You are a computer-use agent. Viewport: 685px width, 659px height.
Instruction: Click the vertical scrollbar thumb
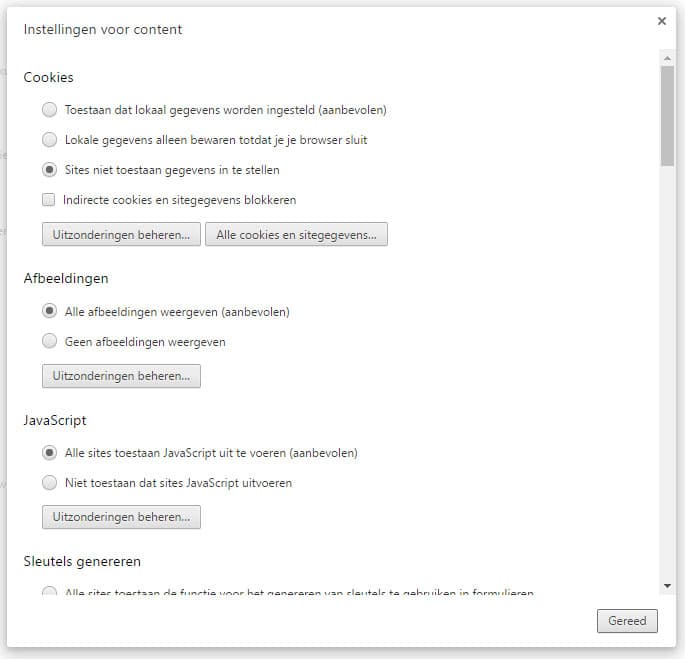point(667,116)
